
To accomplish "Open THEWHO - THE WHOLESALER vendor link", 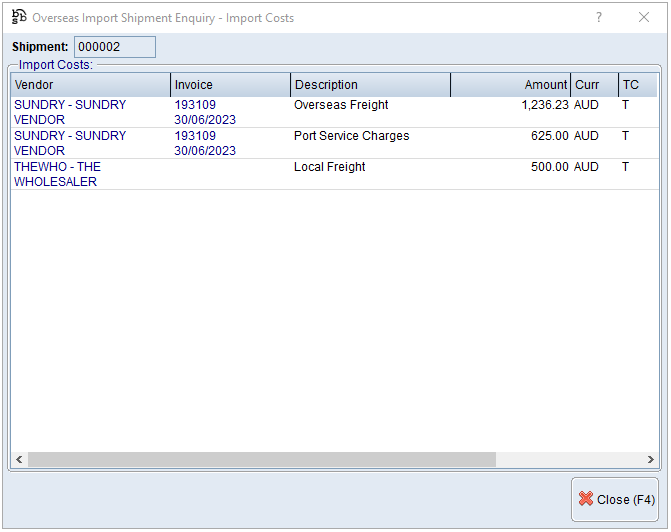I will coord(57,174).
